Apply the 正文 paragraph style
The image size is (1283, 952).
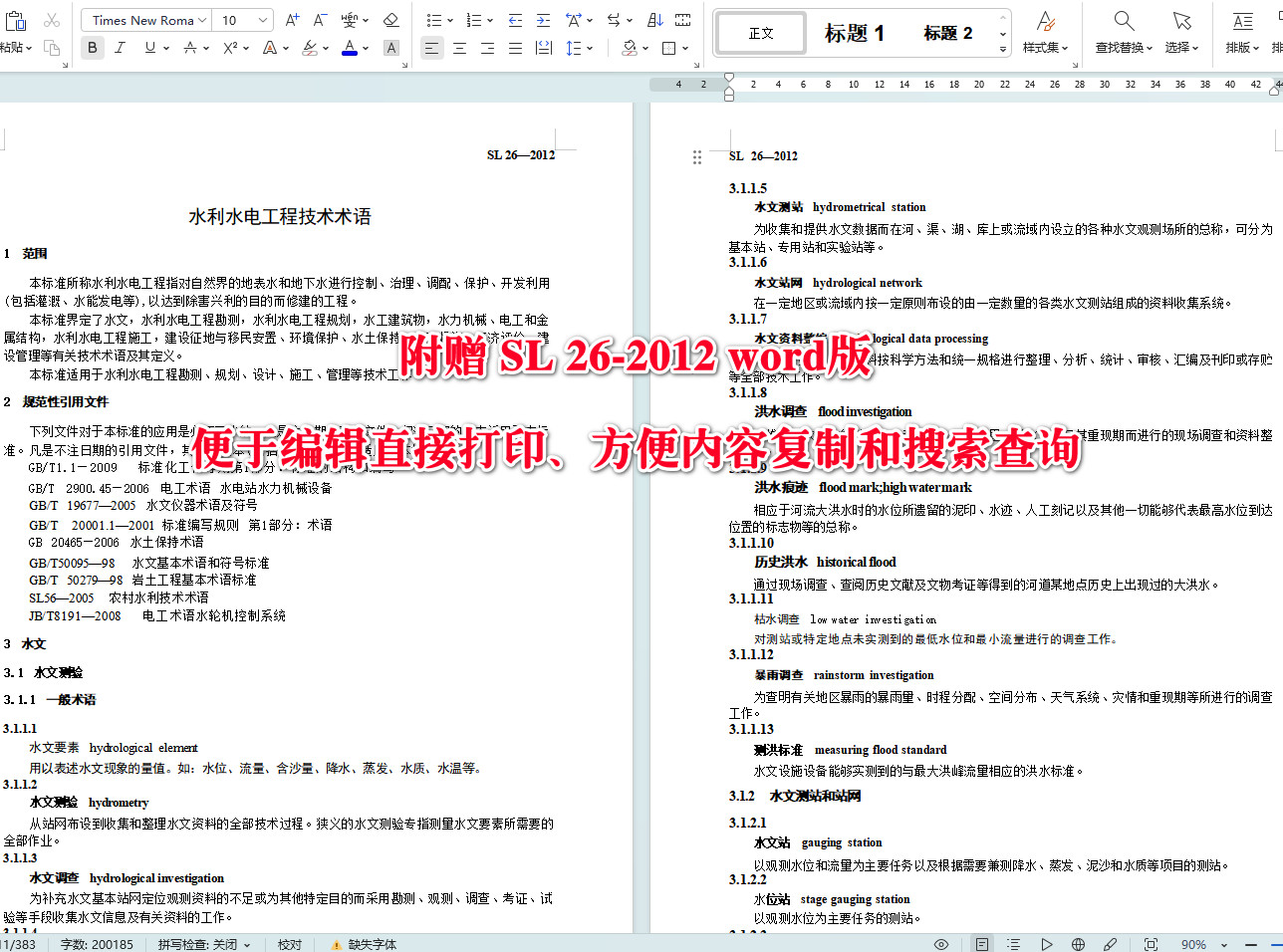[760, 33]
